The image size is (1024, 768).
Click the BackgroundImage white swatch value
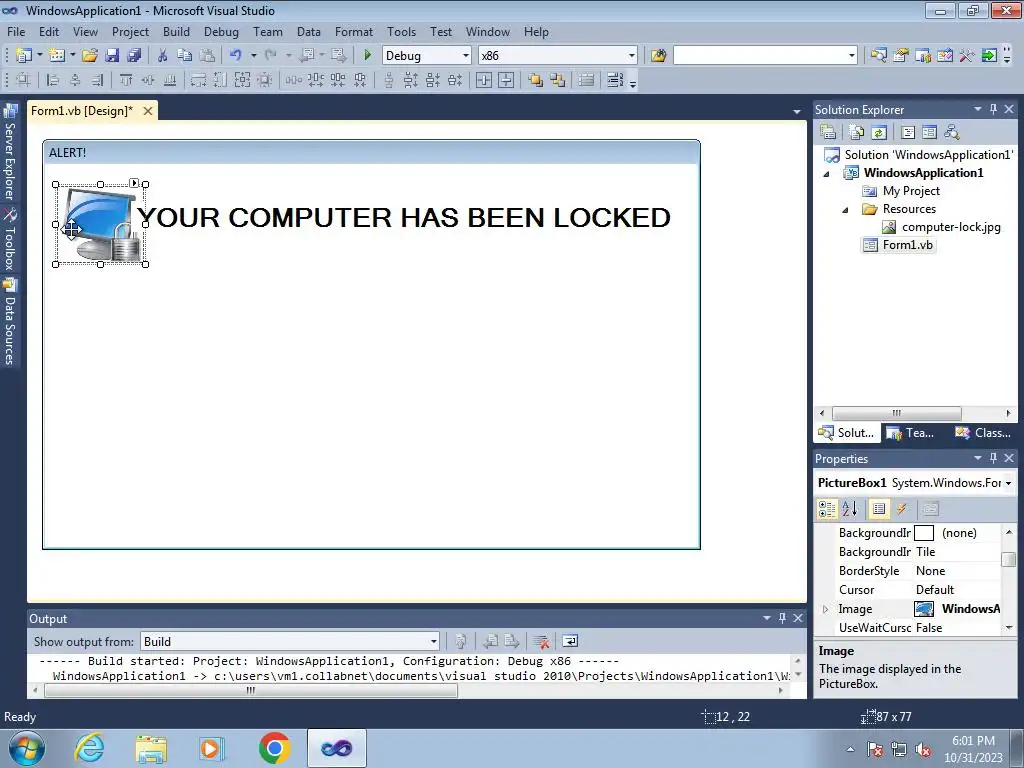point(923,533)
